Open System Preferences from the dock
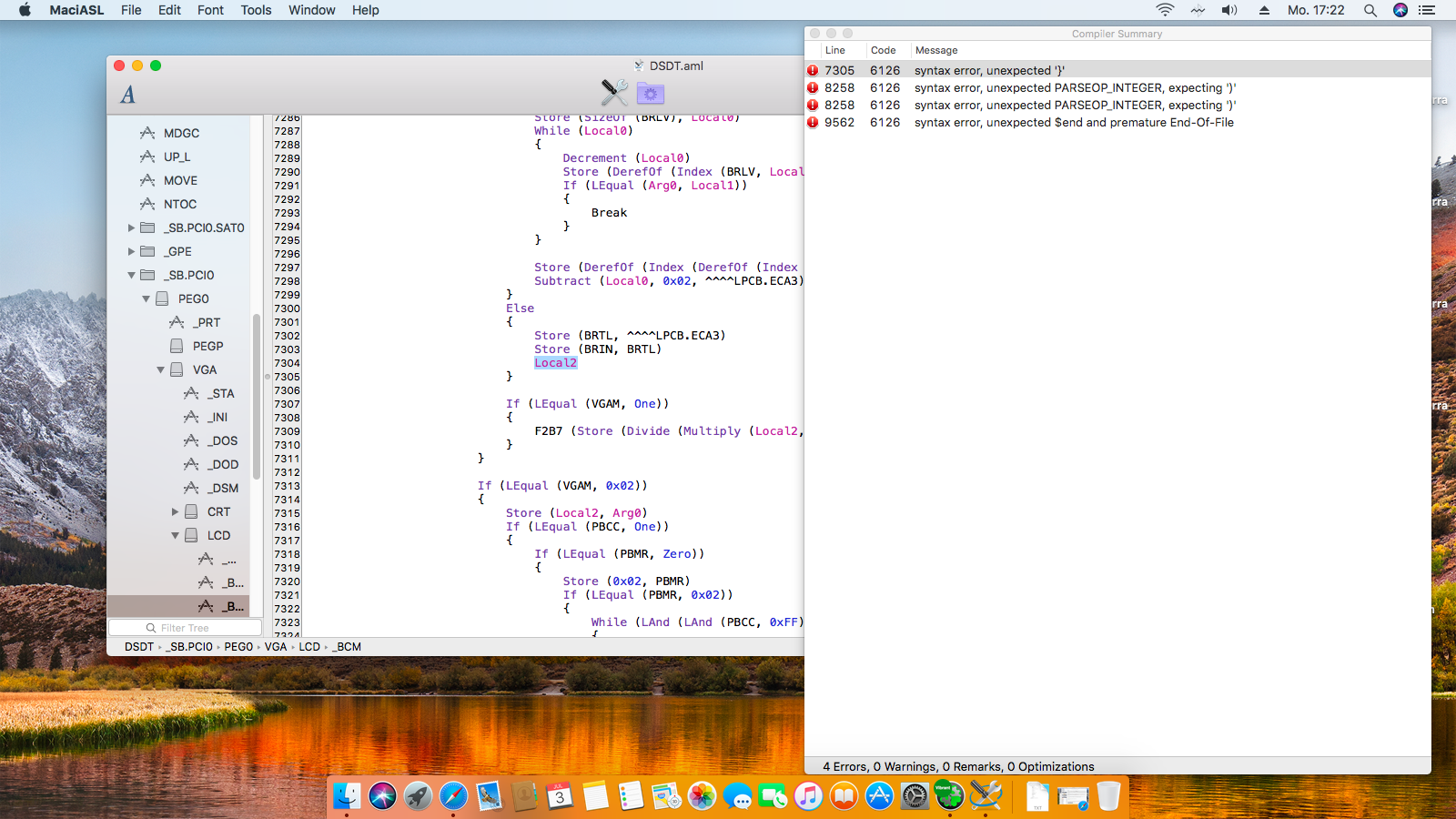1456x819 pixels. tap(914, 796)
